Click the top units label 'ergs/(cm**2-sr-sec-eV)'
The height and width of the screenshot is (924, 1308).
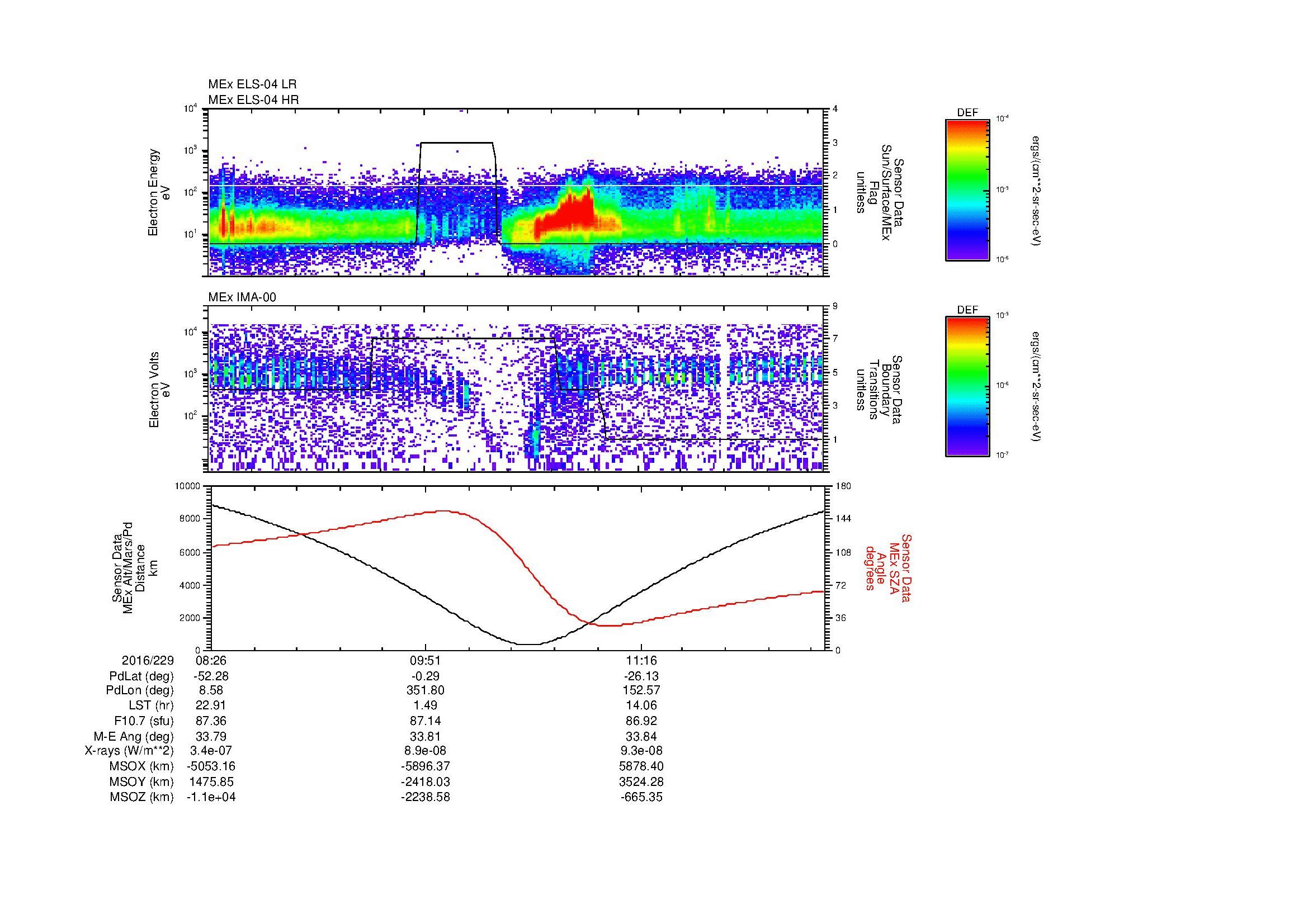coord(1036,190)
